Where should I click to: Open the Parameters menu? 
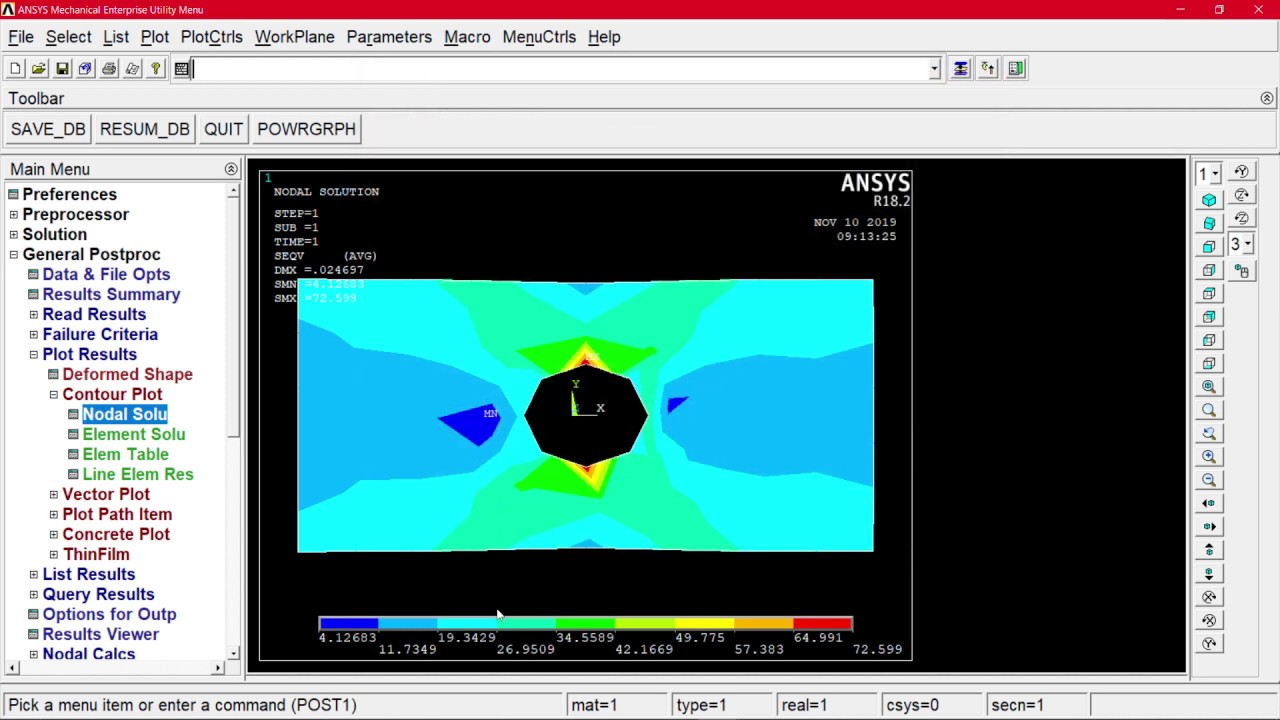click(x=389, y=37)
